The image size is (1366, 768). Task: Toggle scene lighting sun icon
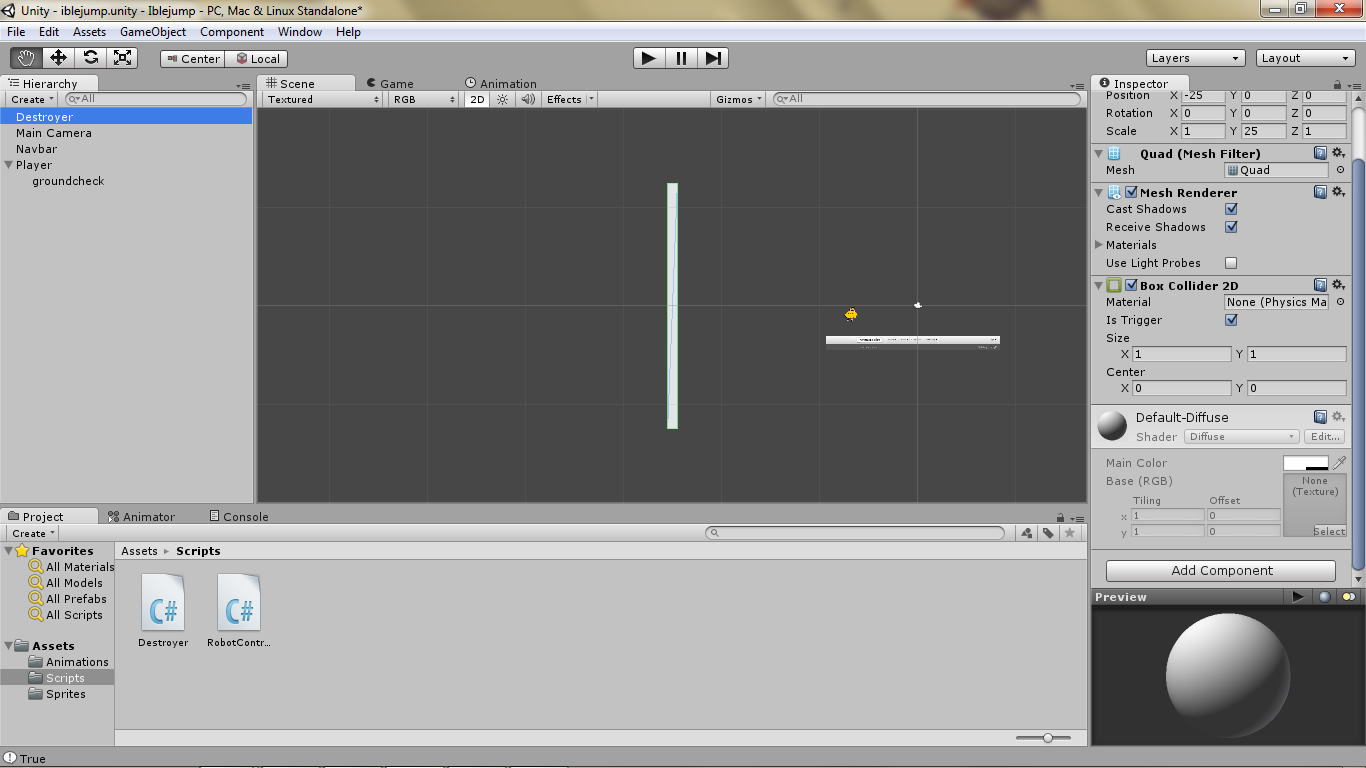coord(503,99)
